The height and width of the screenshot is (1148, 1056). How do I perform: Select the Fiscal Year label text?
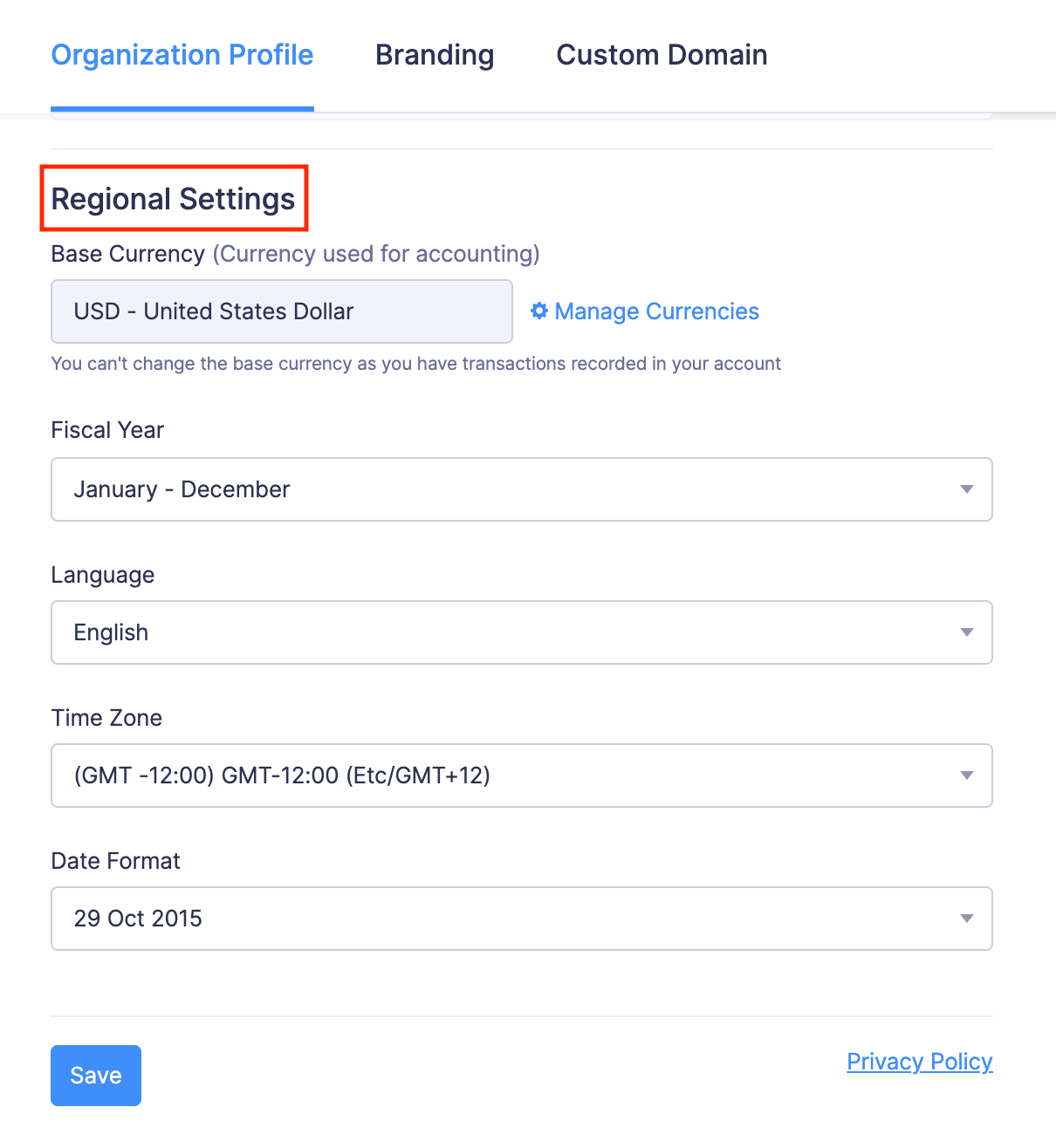pyautogui.click(x=107, y=430)
